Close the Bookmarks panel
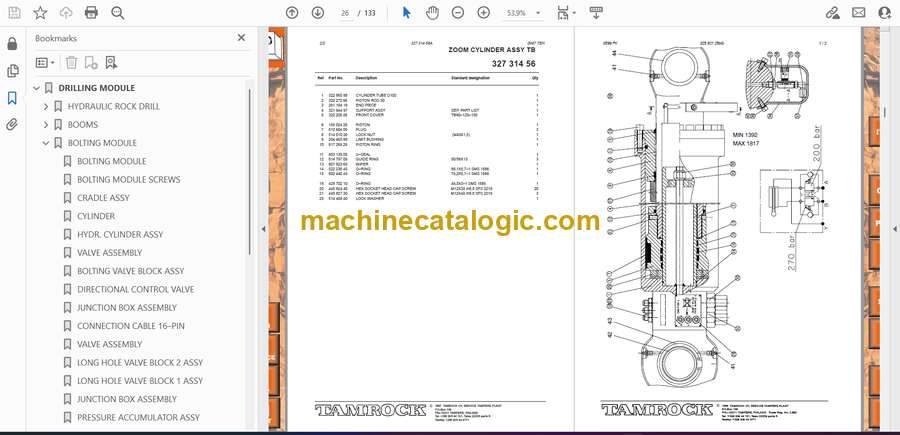The width and height of the screenshot is (900, 435). click(241, 38)
